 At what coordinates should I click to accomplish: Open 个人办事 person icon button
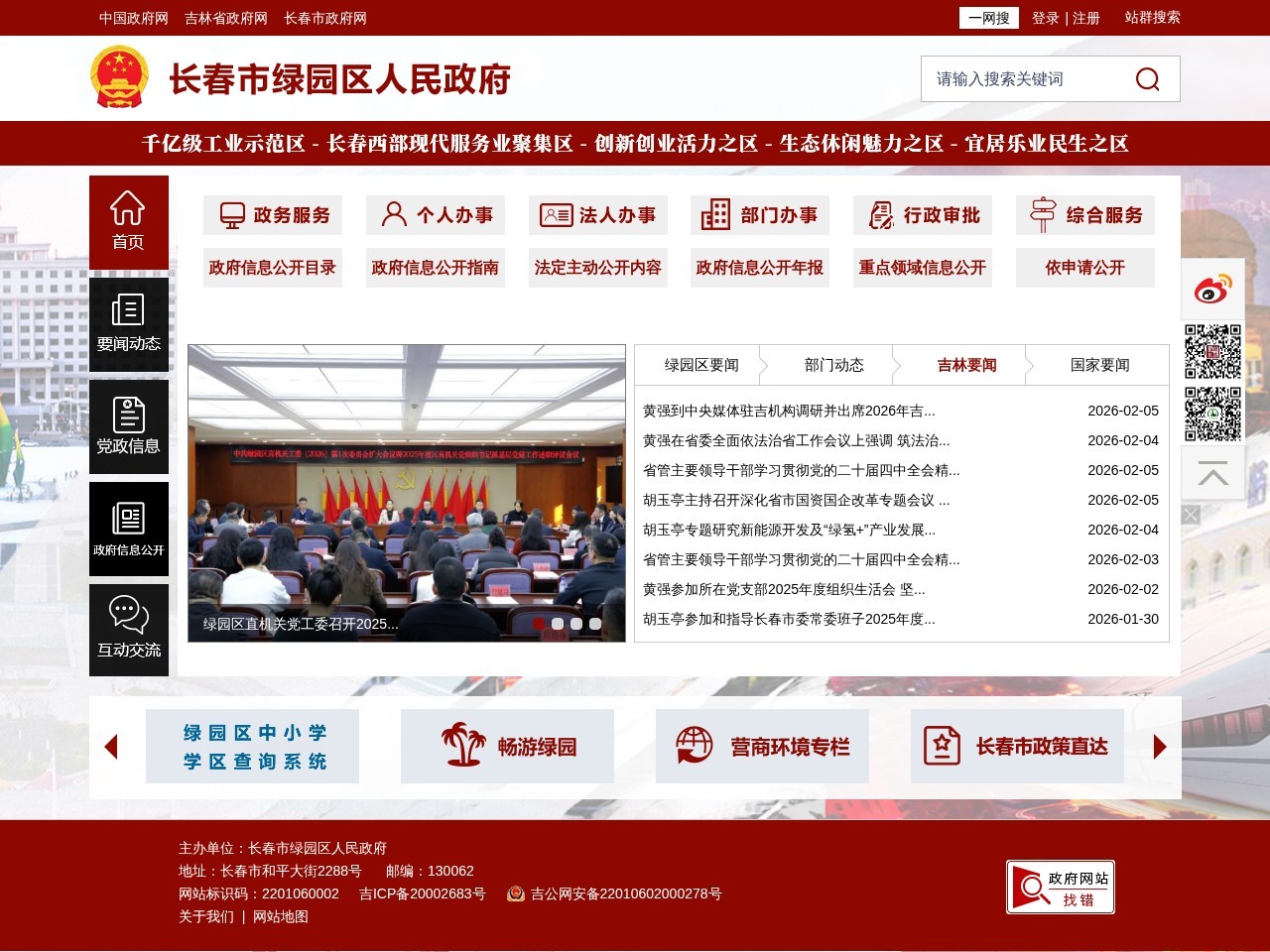coord(436,215)
